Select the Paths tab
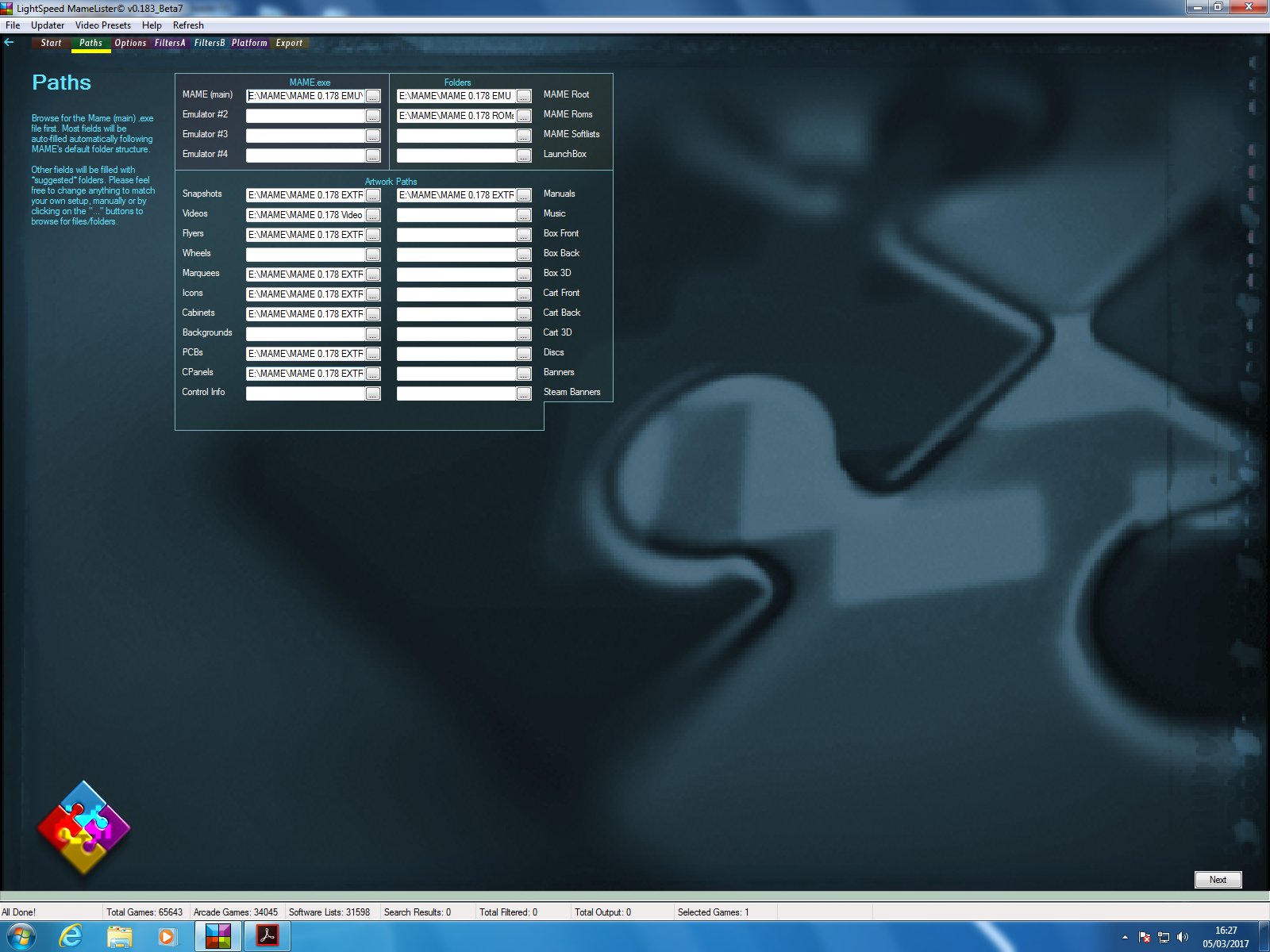The height and width of the screenshot is (952, 1270). tap(90, 43)
